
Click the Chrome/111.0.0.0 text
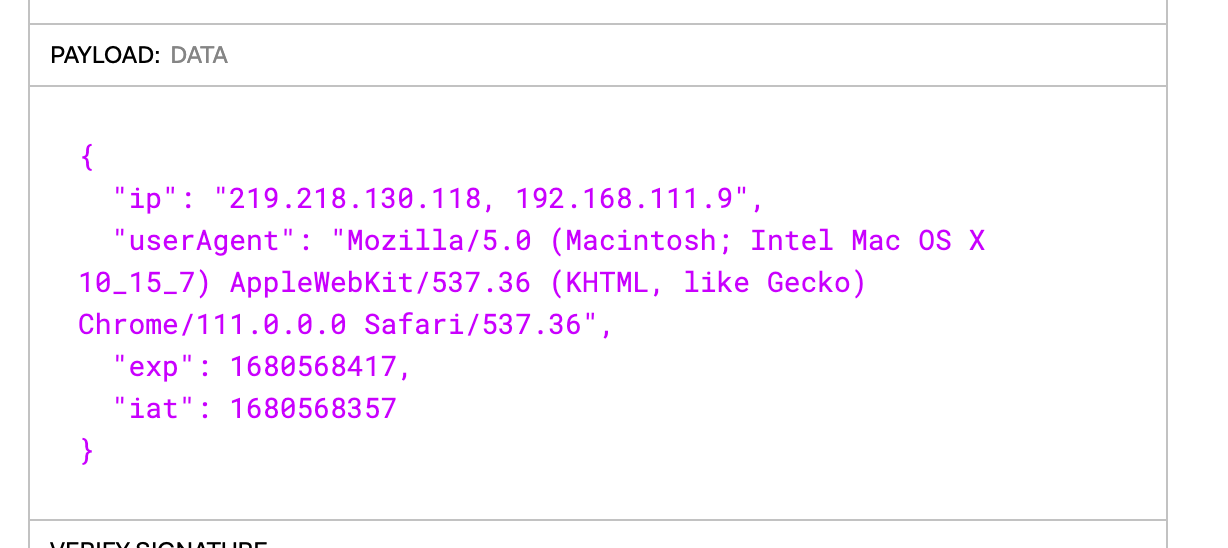pyautogui.click(x=213, y=325)
